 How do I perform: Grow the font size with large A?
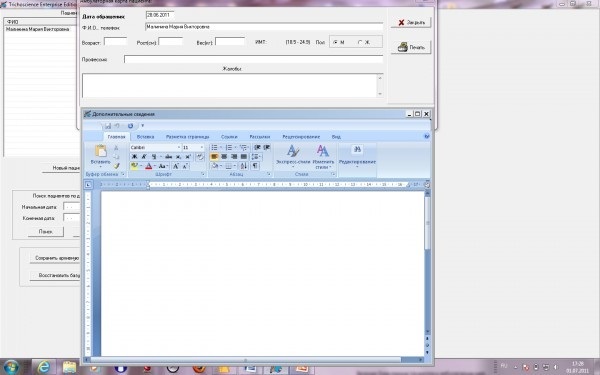point(176,166)
